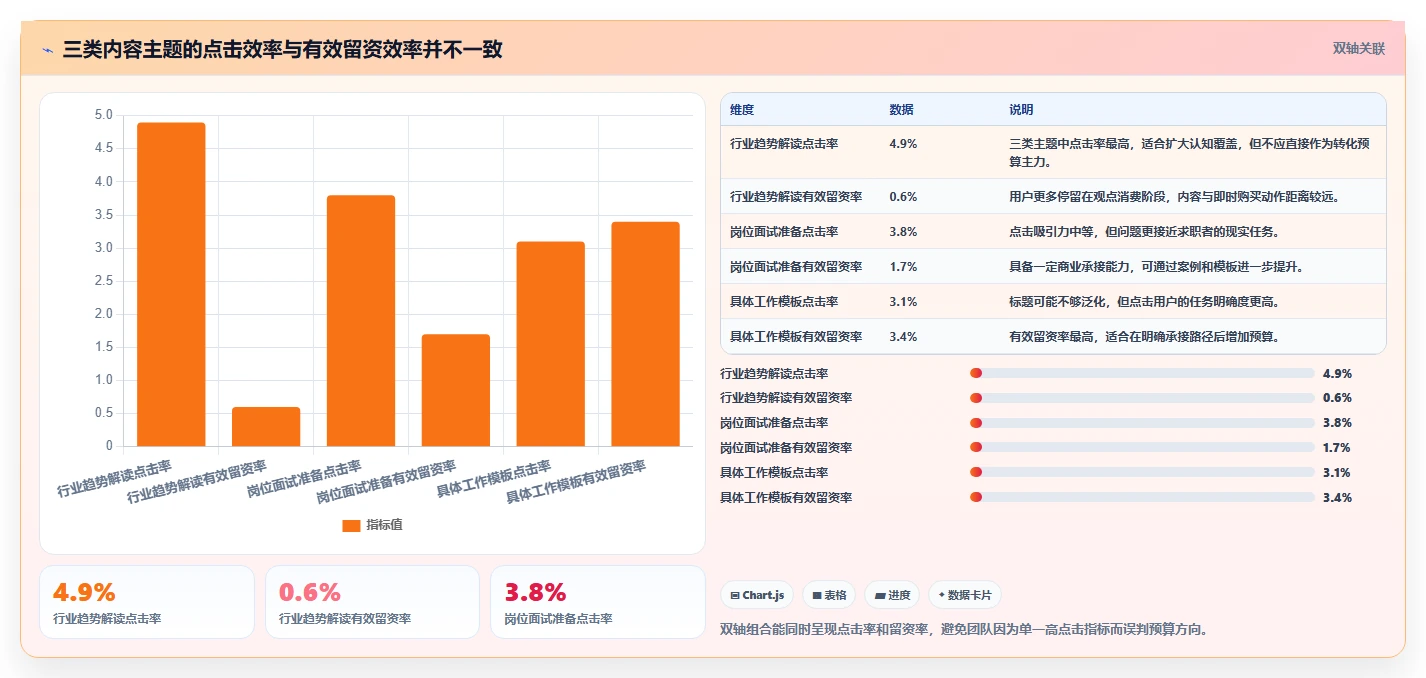This screenshot has width=1426, height=678.
Task: Click the x-axis label 具体工作模板有效留资率
Action: (577, 482)
